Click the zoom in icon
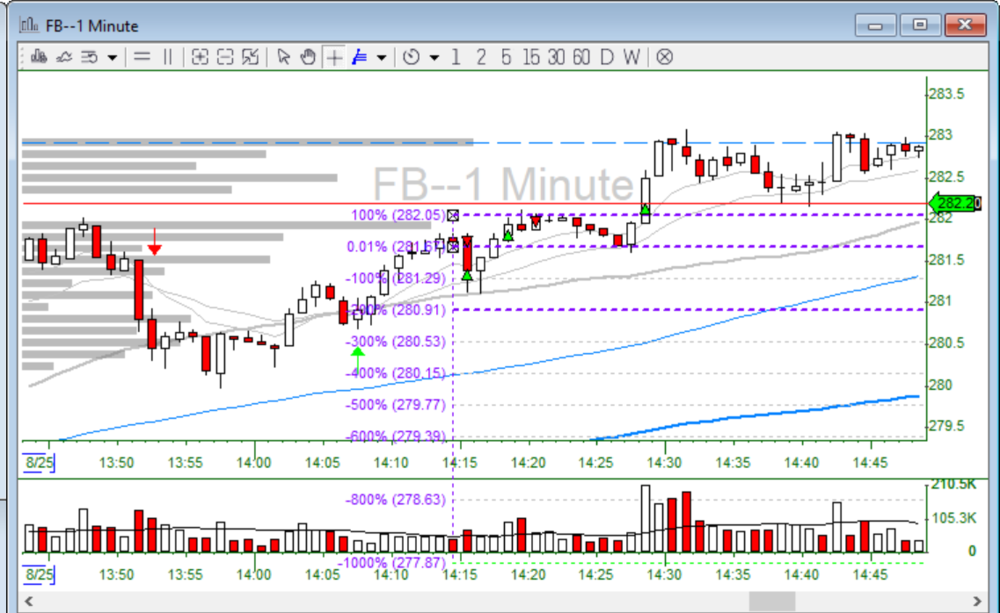 tap(200, 57)
